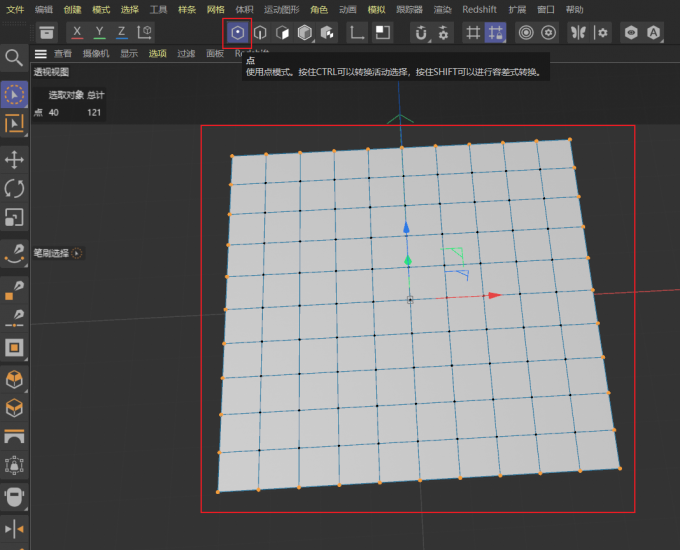Image resolution: width=680 pixels, height=550 pixels.
Task: Open the 网格 menu
Action: pos(216,10)
